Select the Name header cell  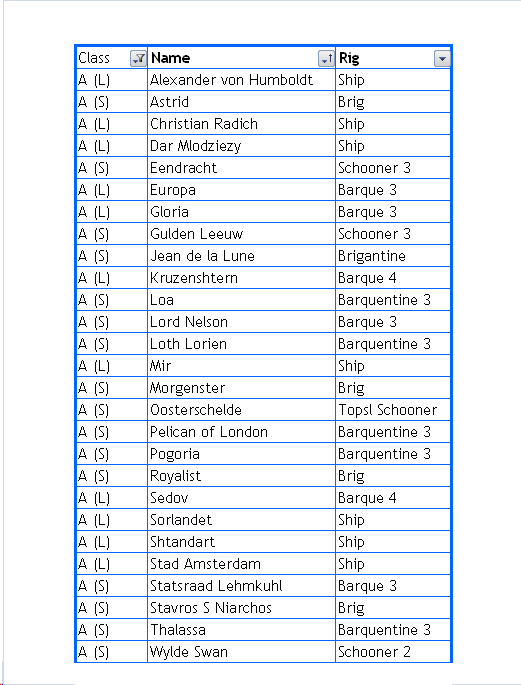point(242,58)
